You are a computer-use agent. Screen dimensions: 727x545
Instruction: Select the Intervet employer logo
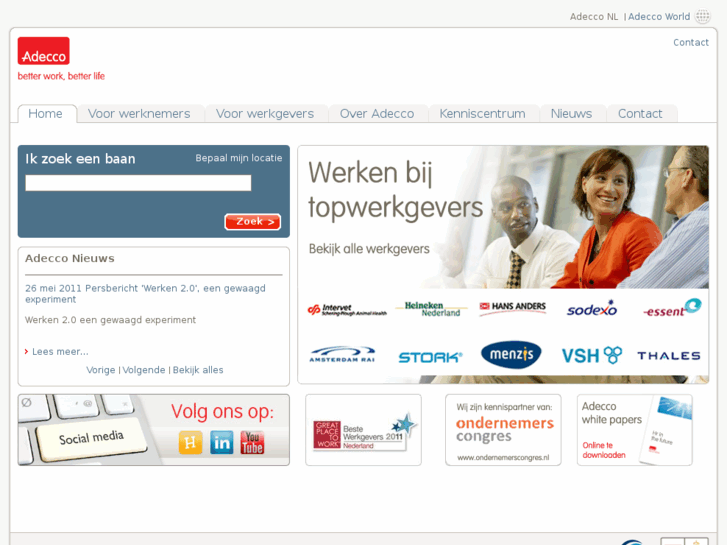click(x=347, y=310)
